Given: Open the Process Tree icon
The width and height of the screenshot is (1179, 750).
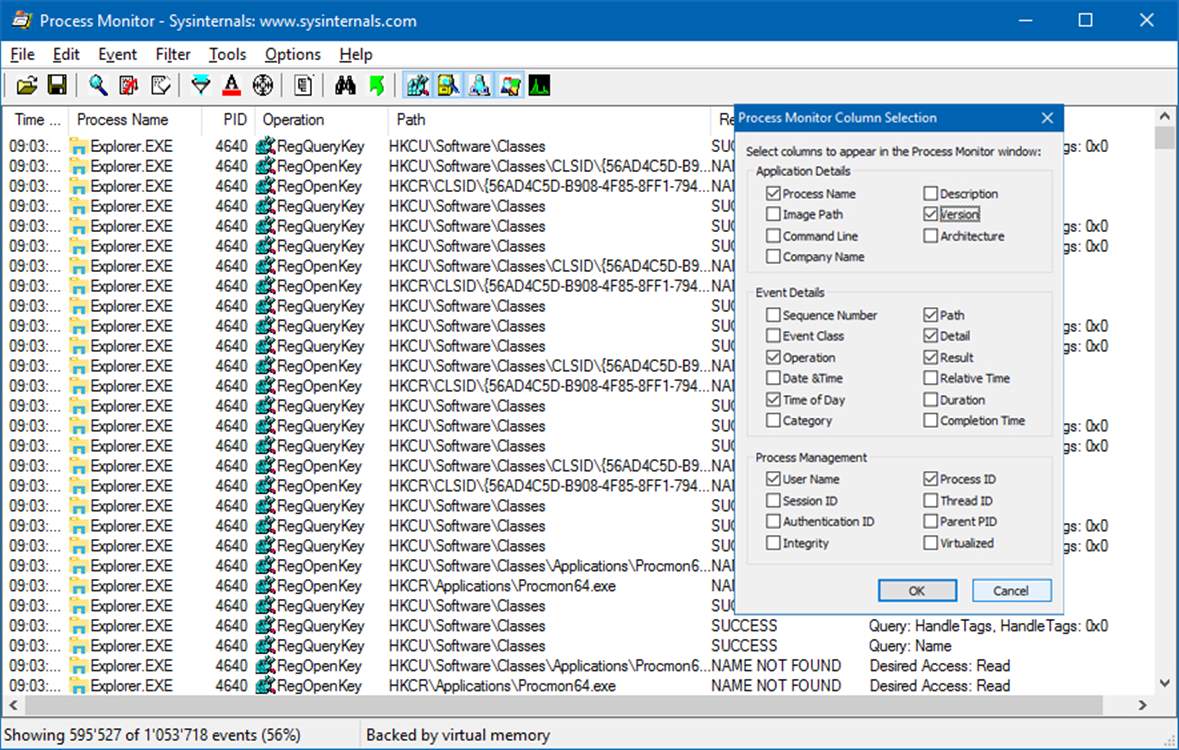Looking at the screenshot, I should click(x=303, y=86).
